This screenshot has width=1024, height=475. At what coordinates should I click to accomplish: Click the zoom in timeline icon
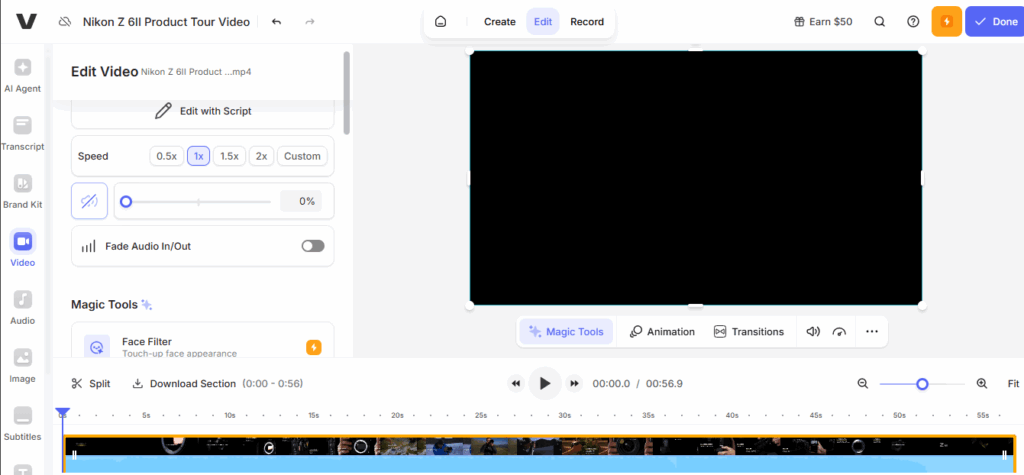point(981,383)
